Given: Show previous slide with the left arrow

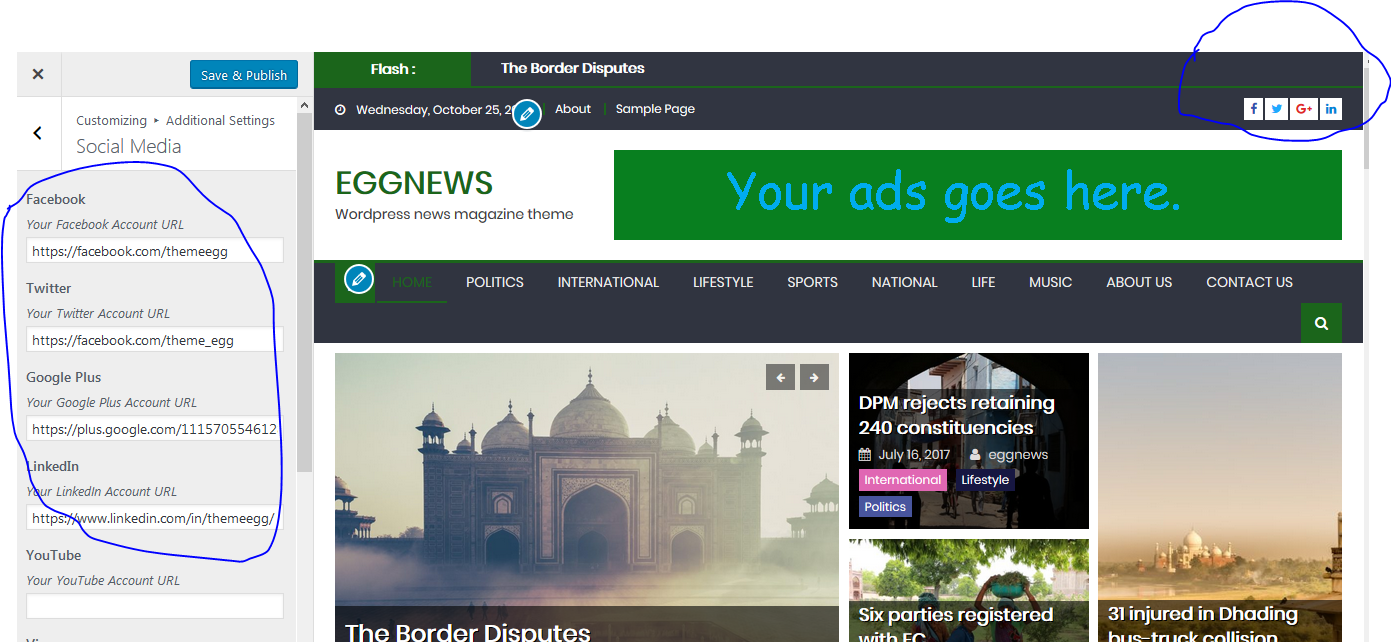Looking at the screenshot, I should [780, 377].
